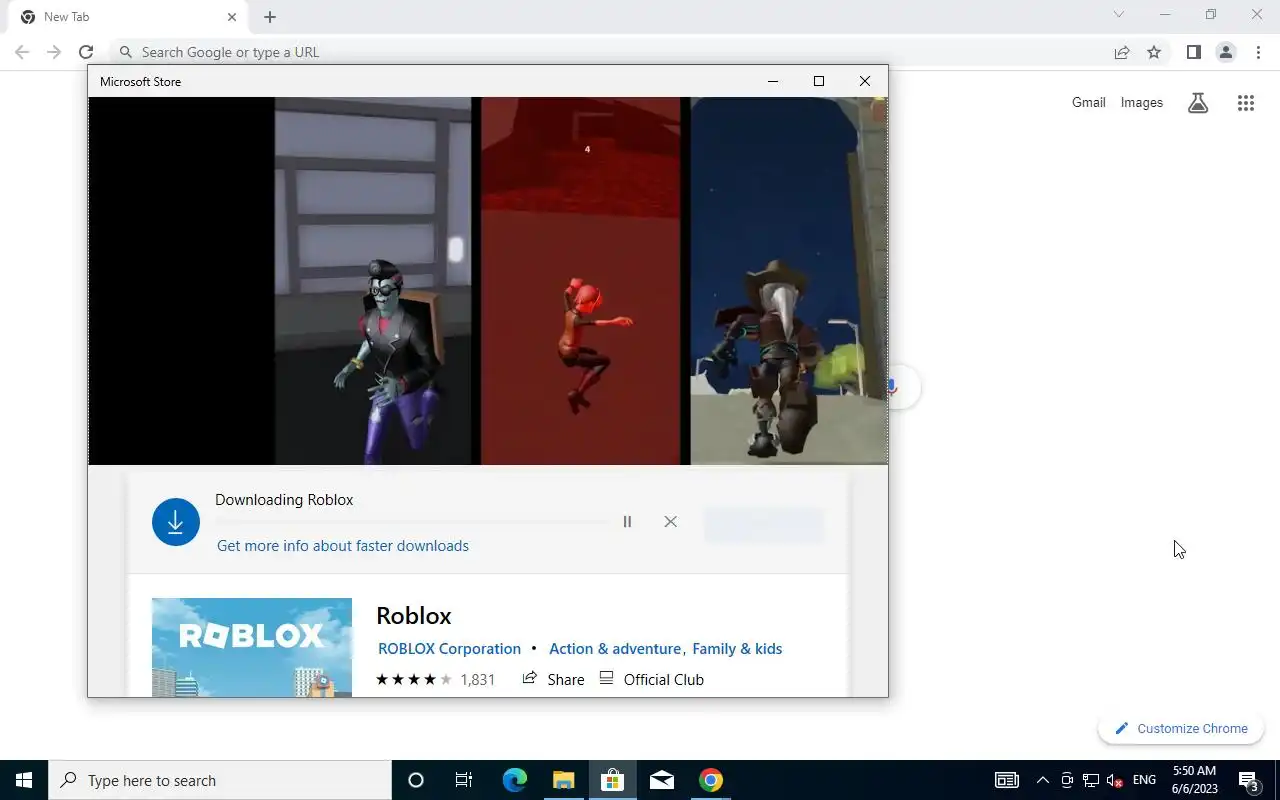The height and width of the screenshot is (800, 1280).
Task: Cancel the Roblox download with the X
Action: coord(670,522)
